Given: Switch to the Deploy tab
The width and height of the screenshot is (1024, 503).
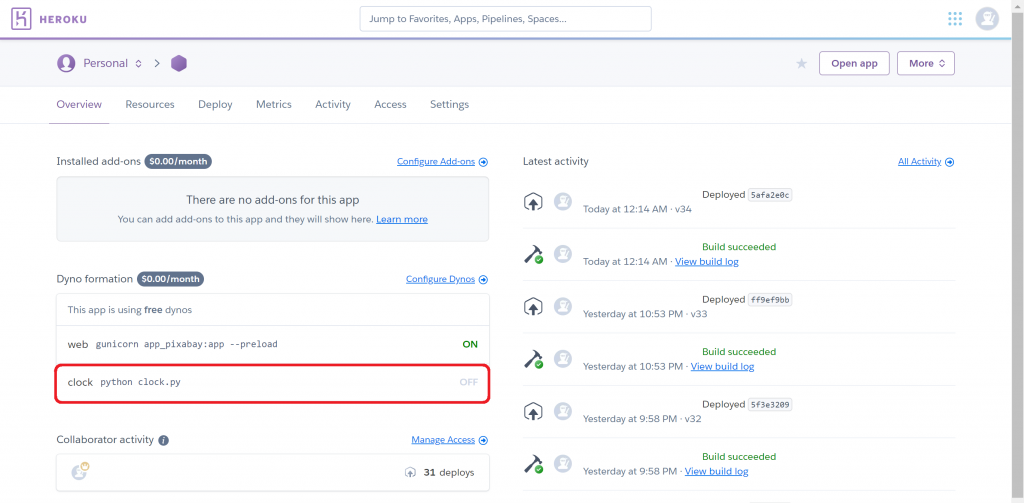Looking at the screenshot, I should [x=216, y=105].
